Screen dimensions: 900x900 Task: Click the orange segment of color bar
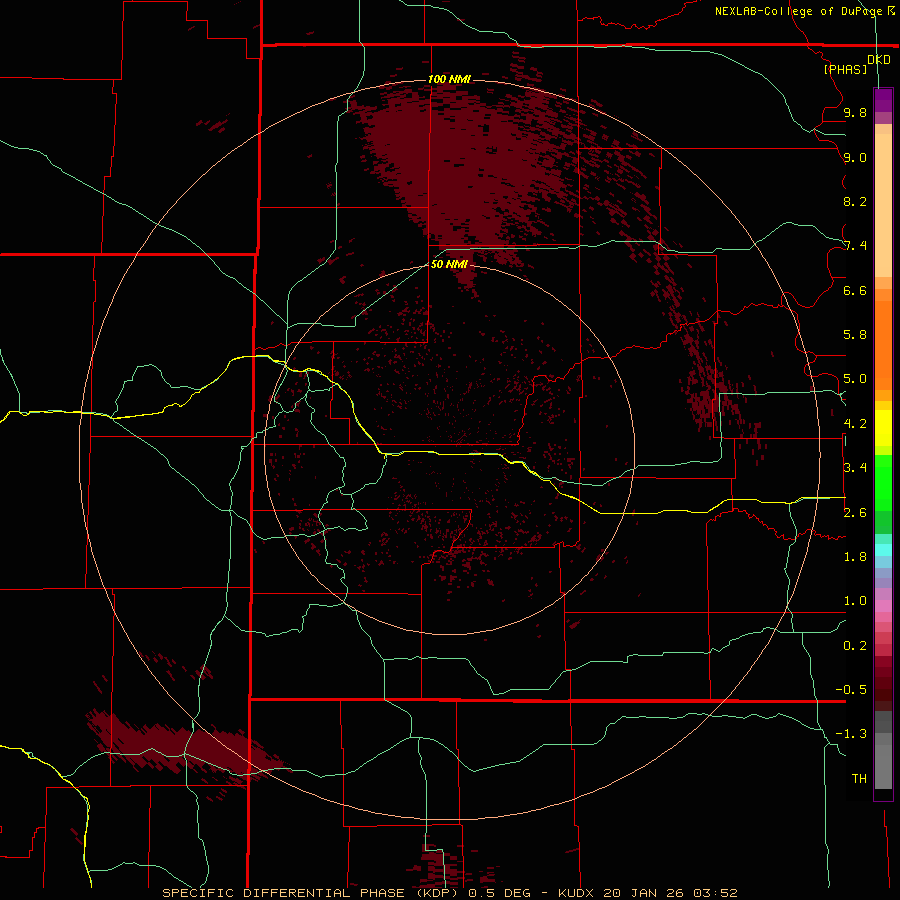pos(883,346)
